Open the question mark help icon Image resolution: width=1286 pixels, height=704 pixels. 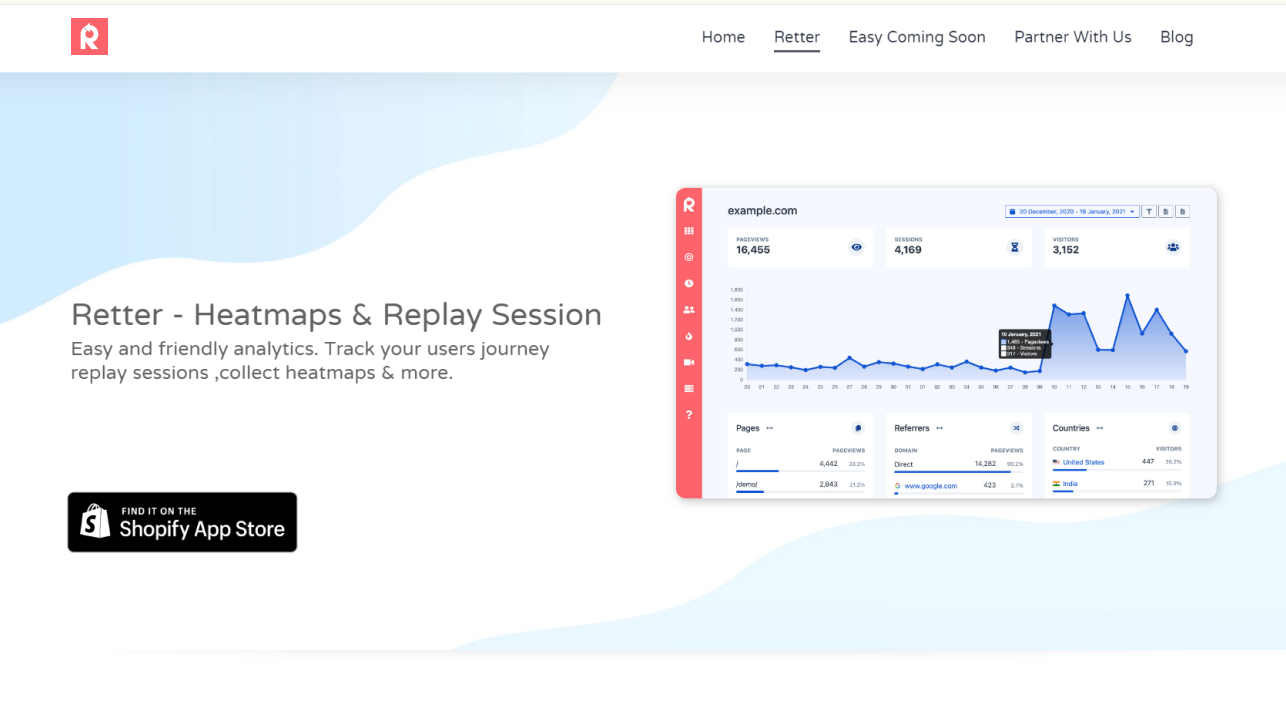(689, 414)
